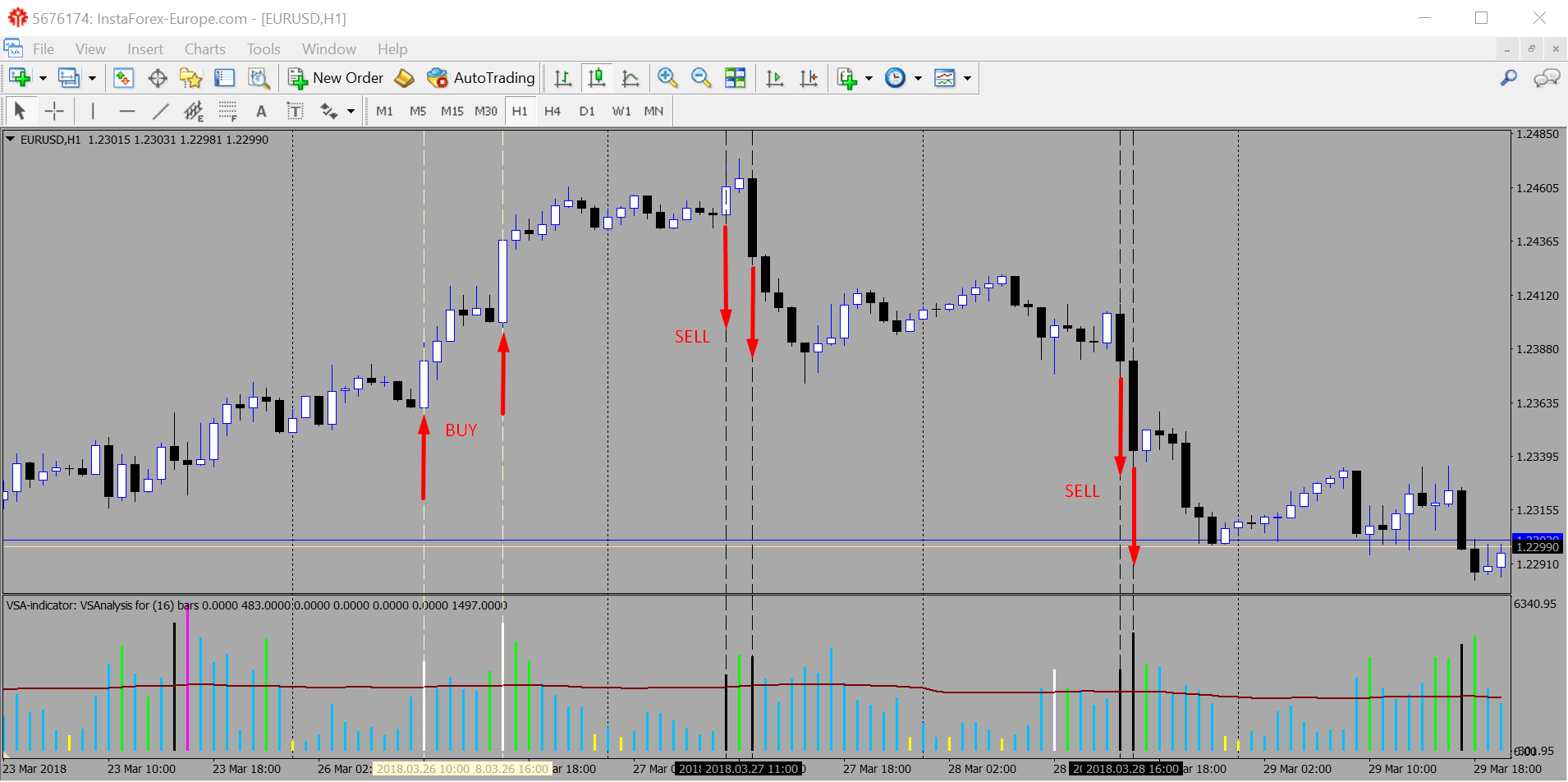This screenshot has width=1568, height=782.
Task: Switch chart to candlesticks mode
Action: pos(597,78)
